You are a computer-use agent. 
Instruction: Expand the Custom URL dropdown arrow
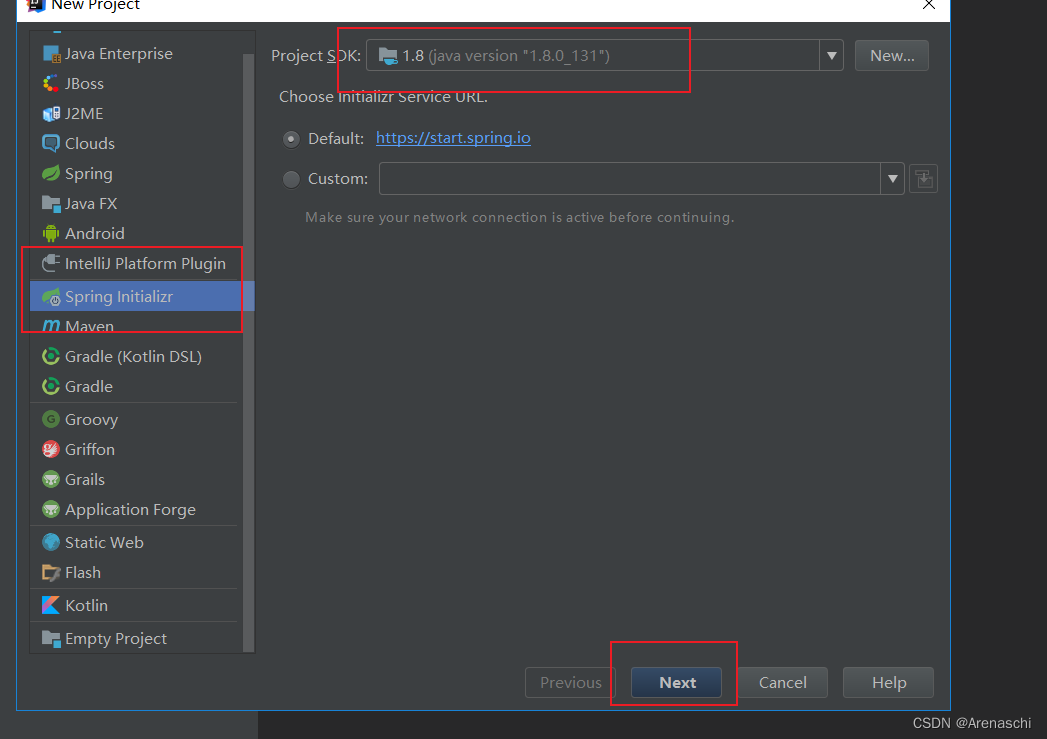click(892, 179)
